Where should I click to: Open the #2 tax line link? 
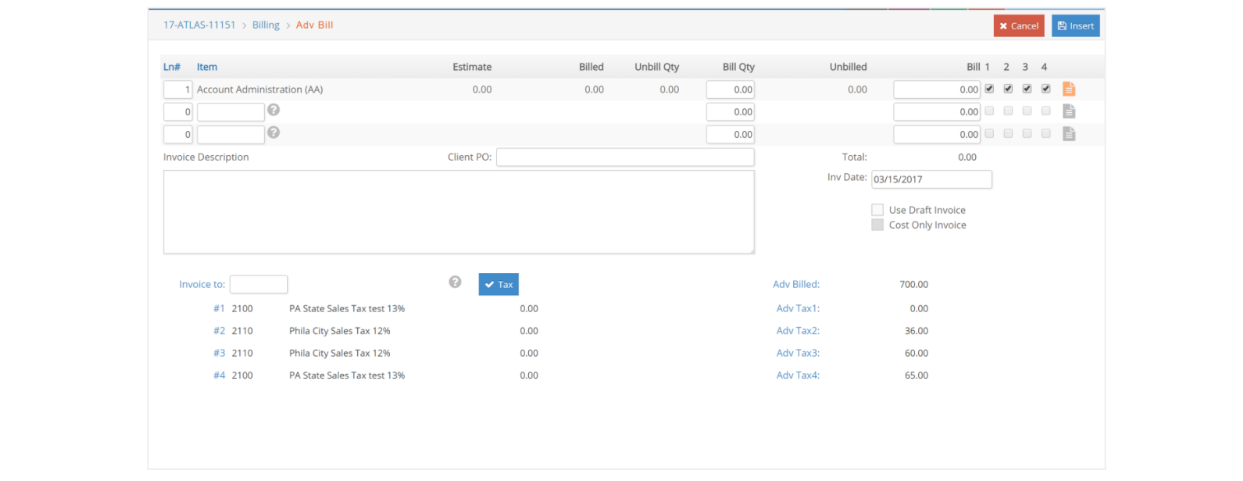[x=219, y=330]
